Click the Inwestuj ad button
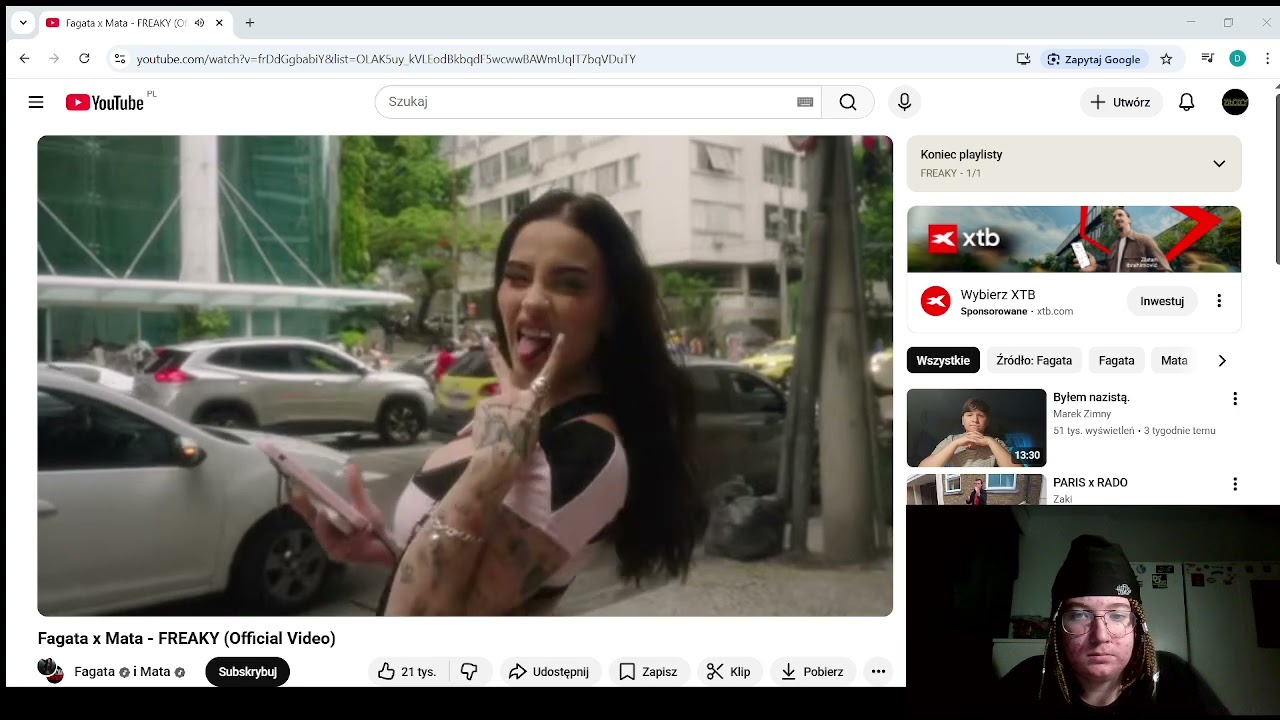Viewport: 1280px width, 720px height. [x=1162, y=301]
